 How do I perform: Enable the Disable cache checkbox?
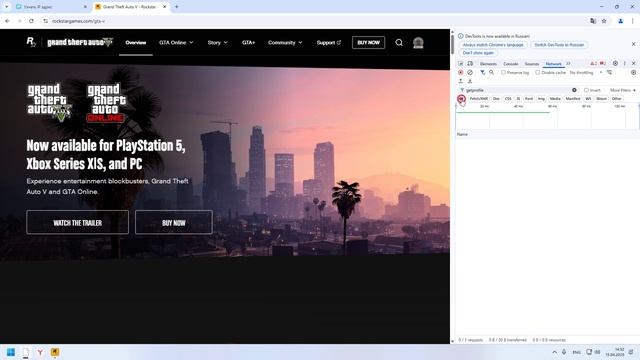click(x=538, y=72)
